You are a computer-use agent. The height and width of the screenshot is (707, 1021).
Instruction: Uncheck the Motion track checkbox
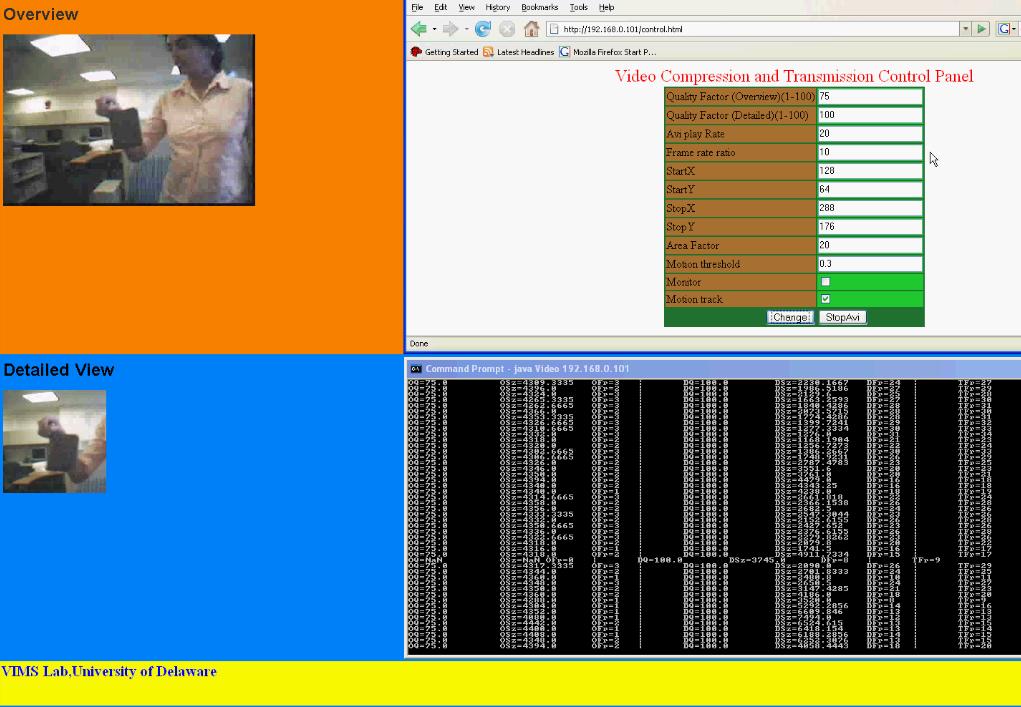(x=825, y=299)
